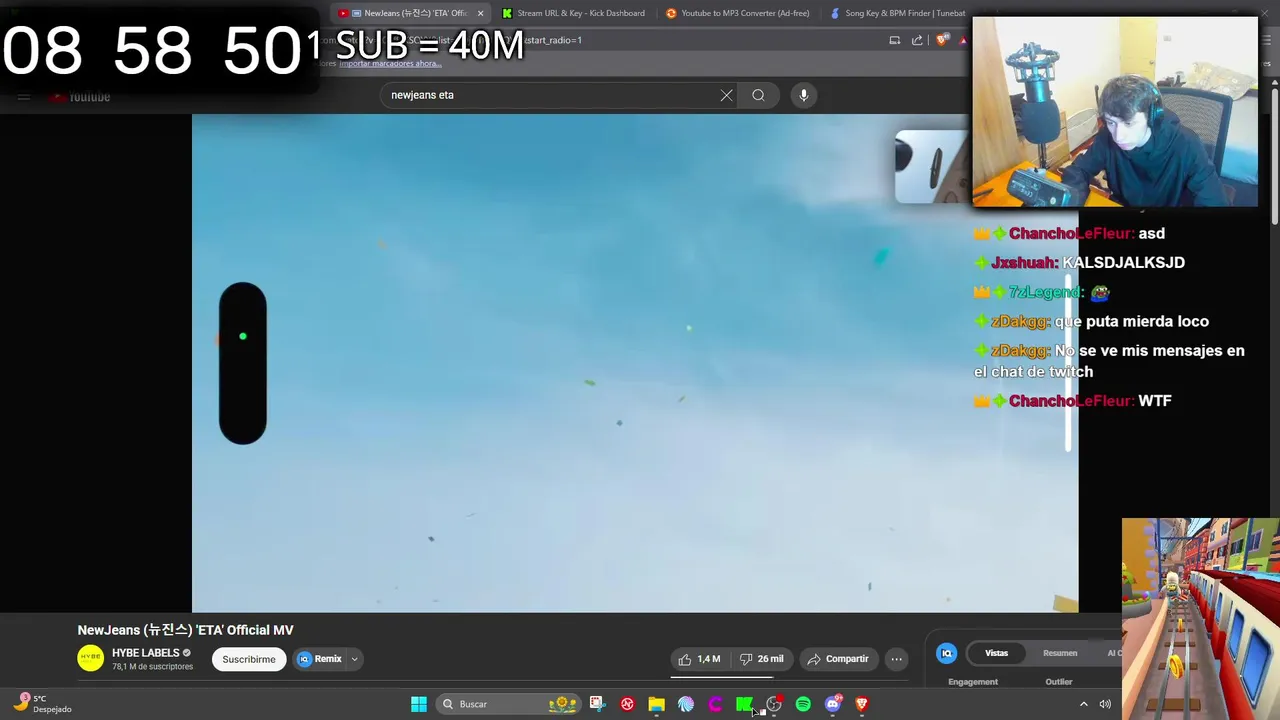Click the browser cast/screen icon in address bar
This screenshot has width=1280, height=720.
pyautogui.click(x=895, y=40)
